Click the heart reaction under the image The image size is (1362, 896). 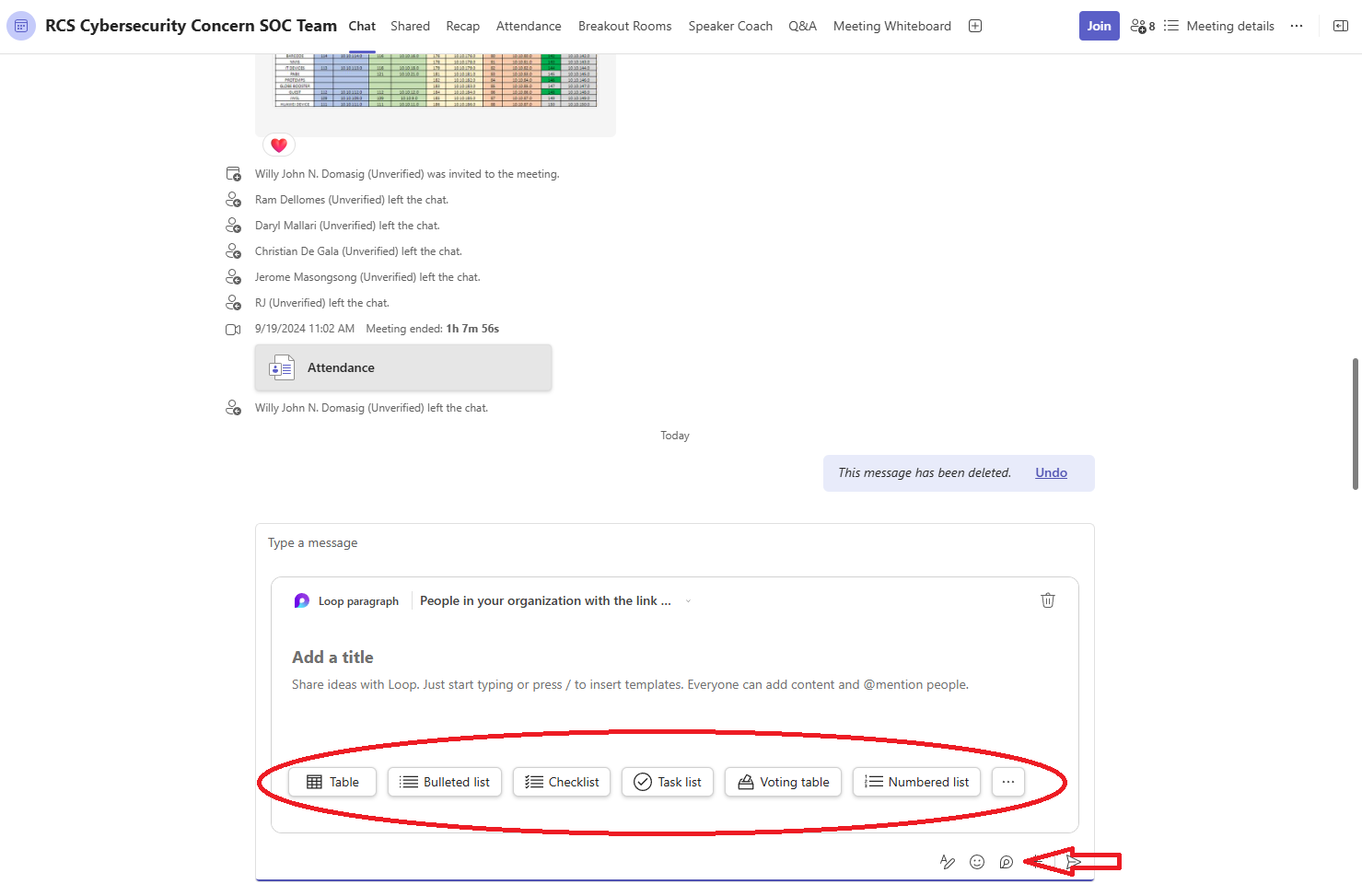279,145
